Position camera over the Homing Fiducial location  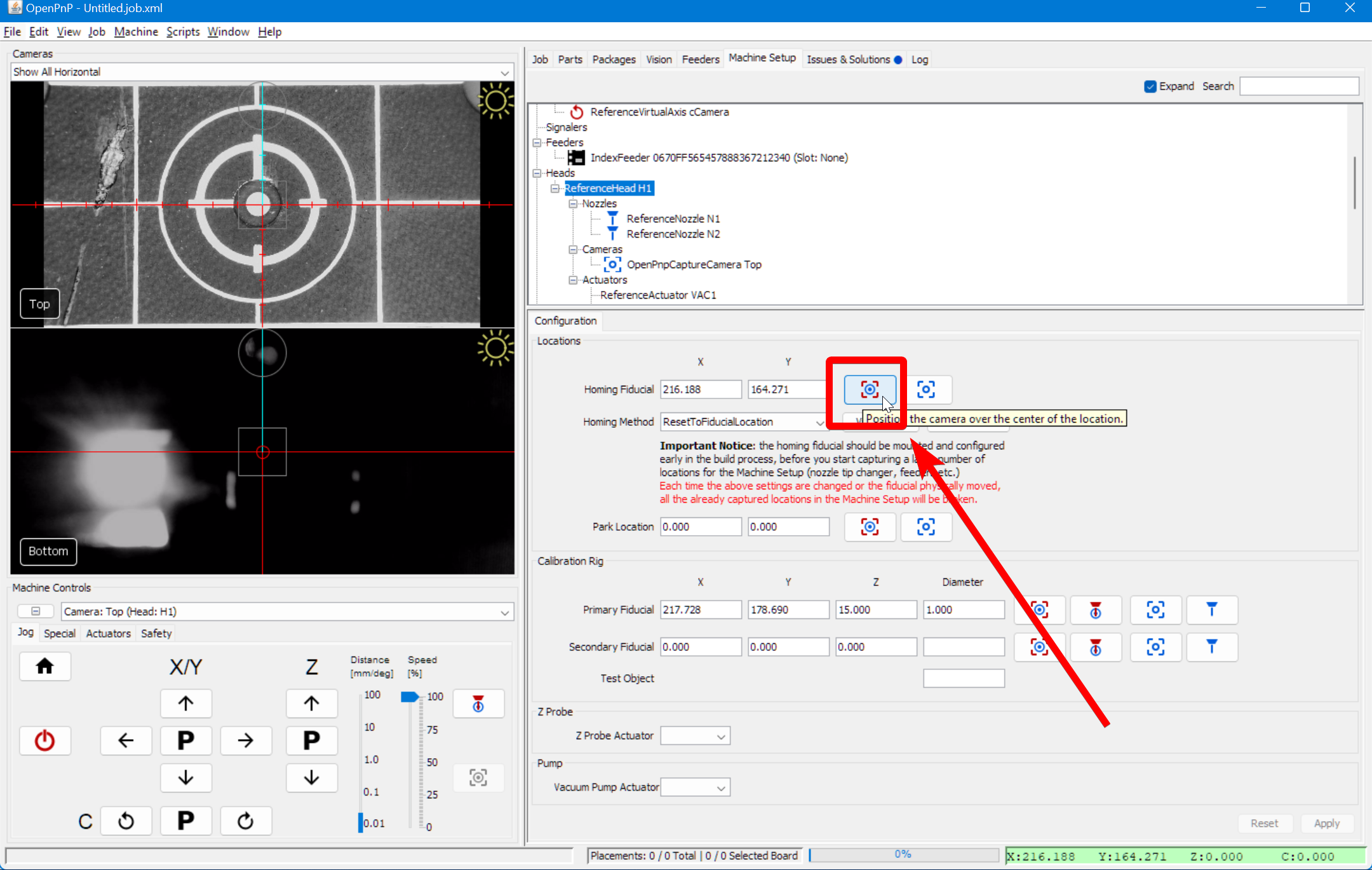[x=869, y=390]
